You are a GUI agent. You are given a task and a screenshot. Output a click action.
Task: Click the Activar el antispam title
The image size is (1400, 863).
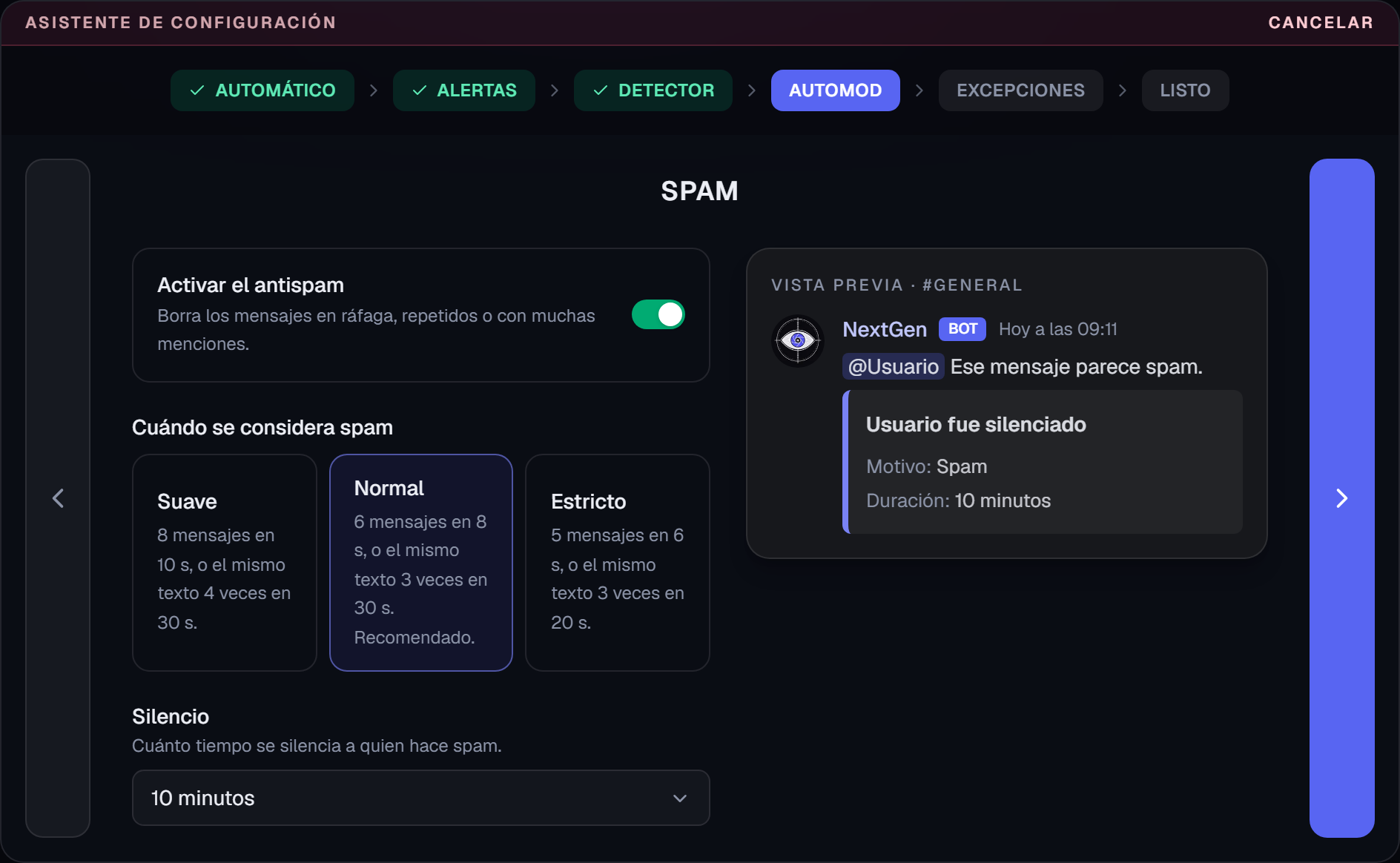tap(251, 285)
